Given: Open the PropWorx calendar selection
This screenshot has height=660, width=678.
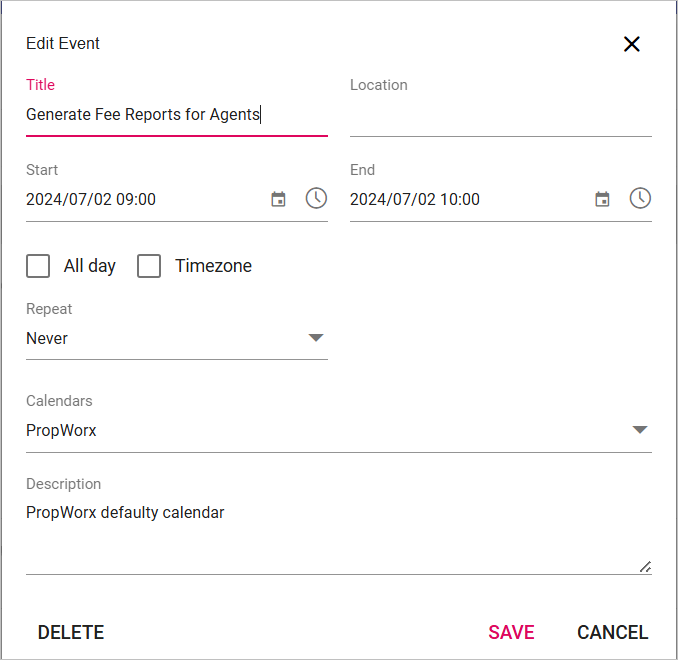Looking at the screenshot, I should click(339, 430).
